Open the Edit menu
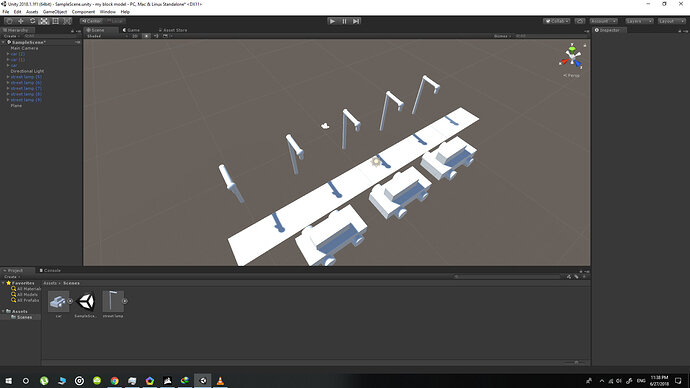Image resolution: width=690 pixels, height=388 pixels. tap(18, 12)
